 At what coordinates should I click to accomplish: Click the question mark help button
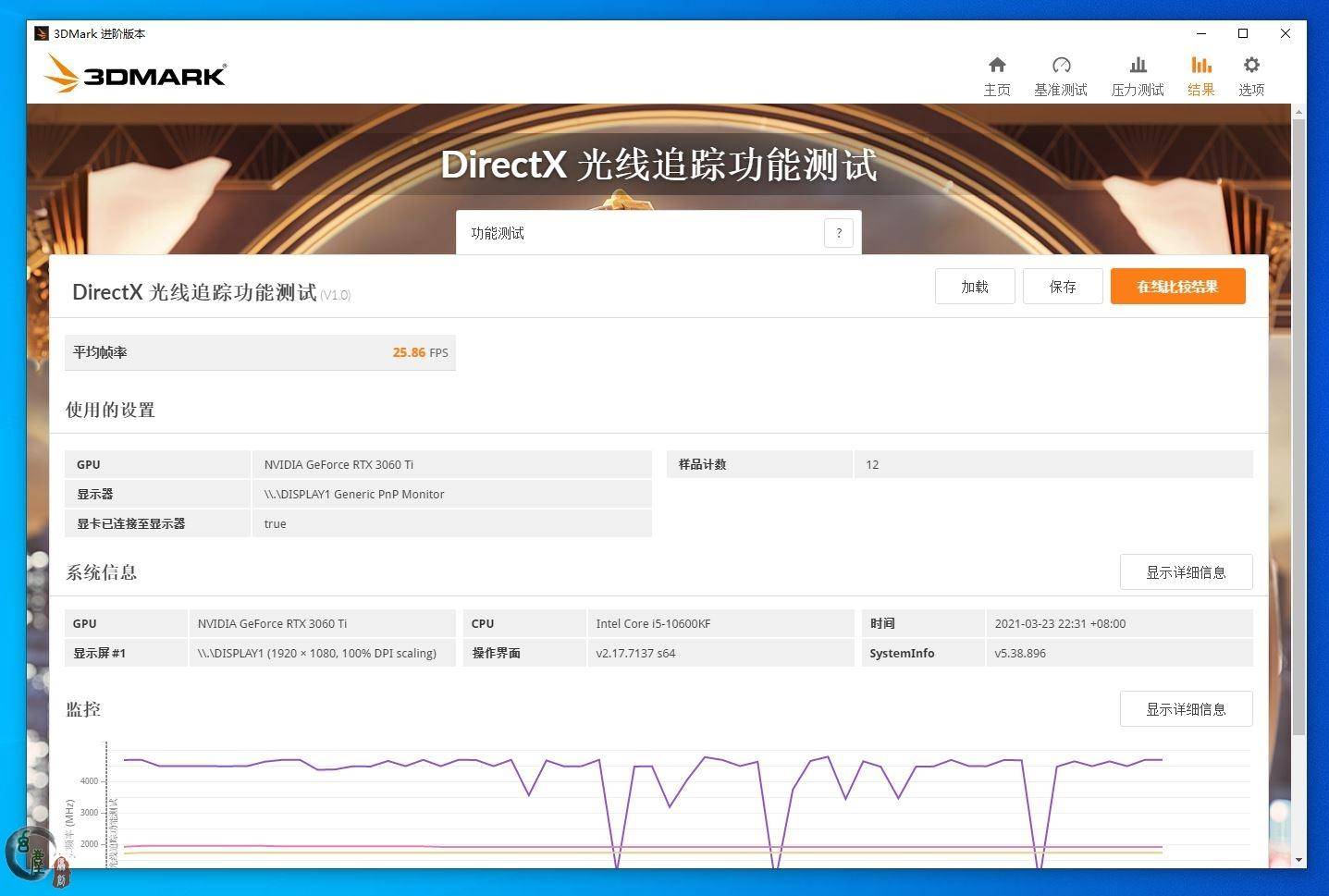pyautogui.click(x=839, y=233)
